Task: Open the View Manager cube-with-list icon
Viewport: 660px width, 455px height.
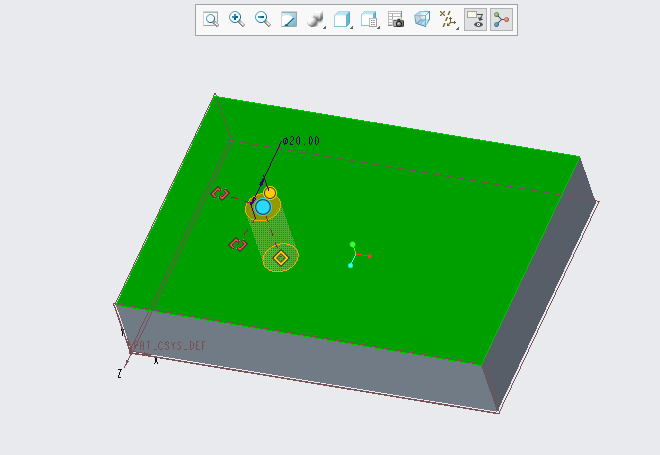Action: tap(369, 19)
